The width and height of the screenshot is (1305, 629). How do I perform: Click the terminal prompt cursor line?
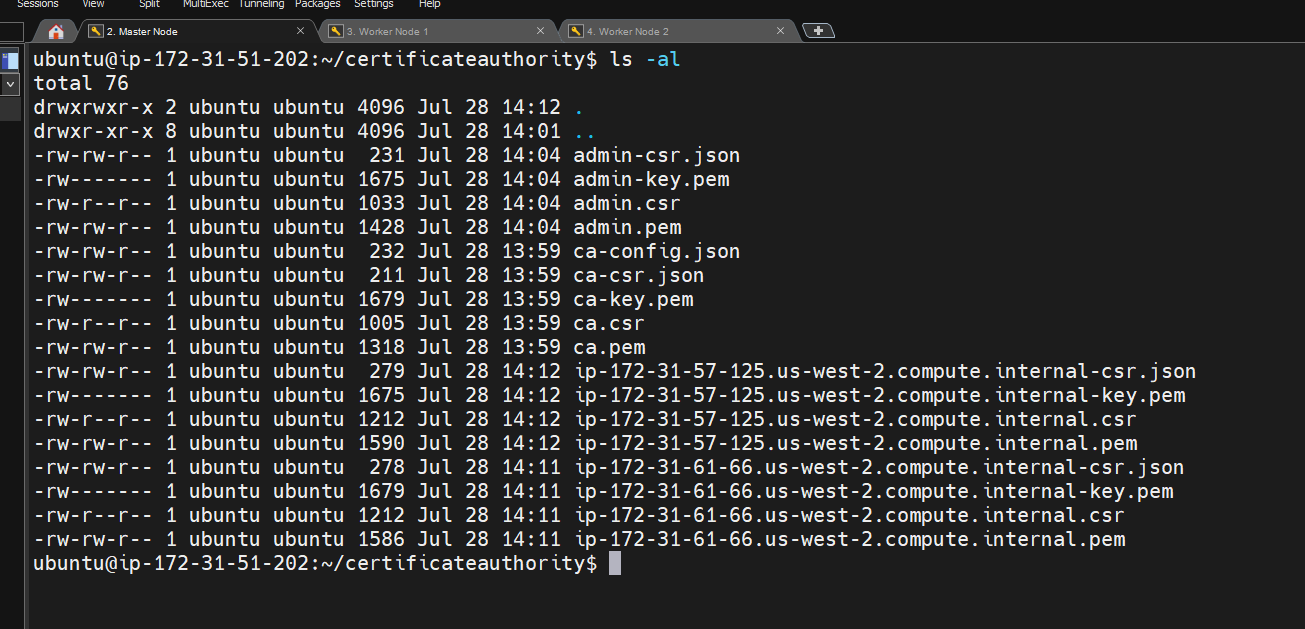coord(614,564)
